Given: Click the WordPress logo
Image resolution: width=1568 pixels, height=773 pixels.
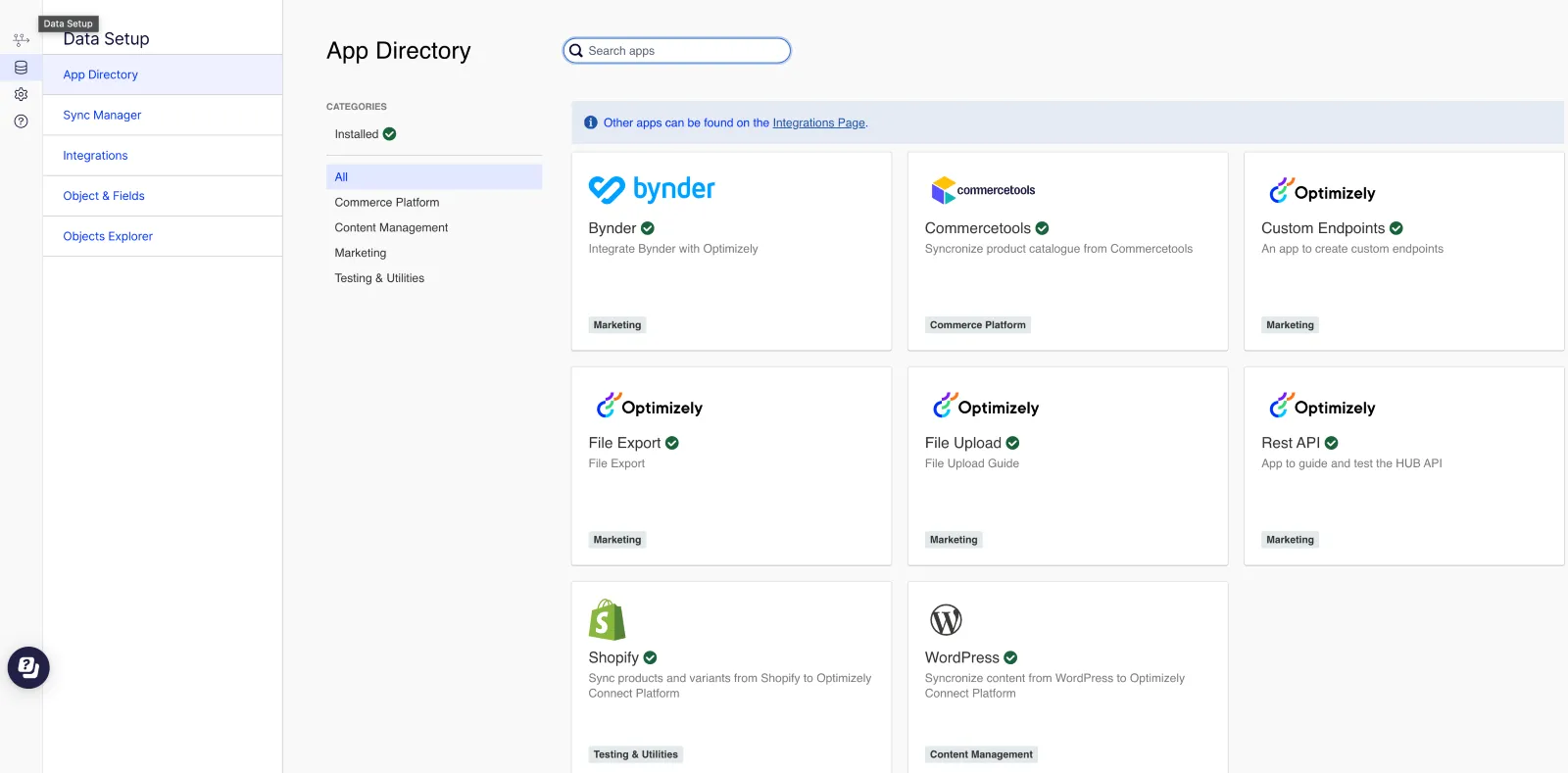Looking at the screenshot, I should 946,620.
